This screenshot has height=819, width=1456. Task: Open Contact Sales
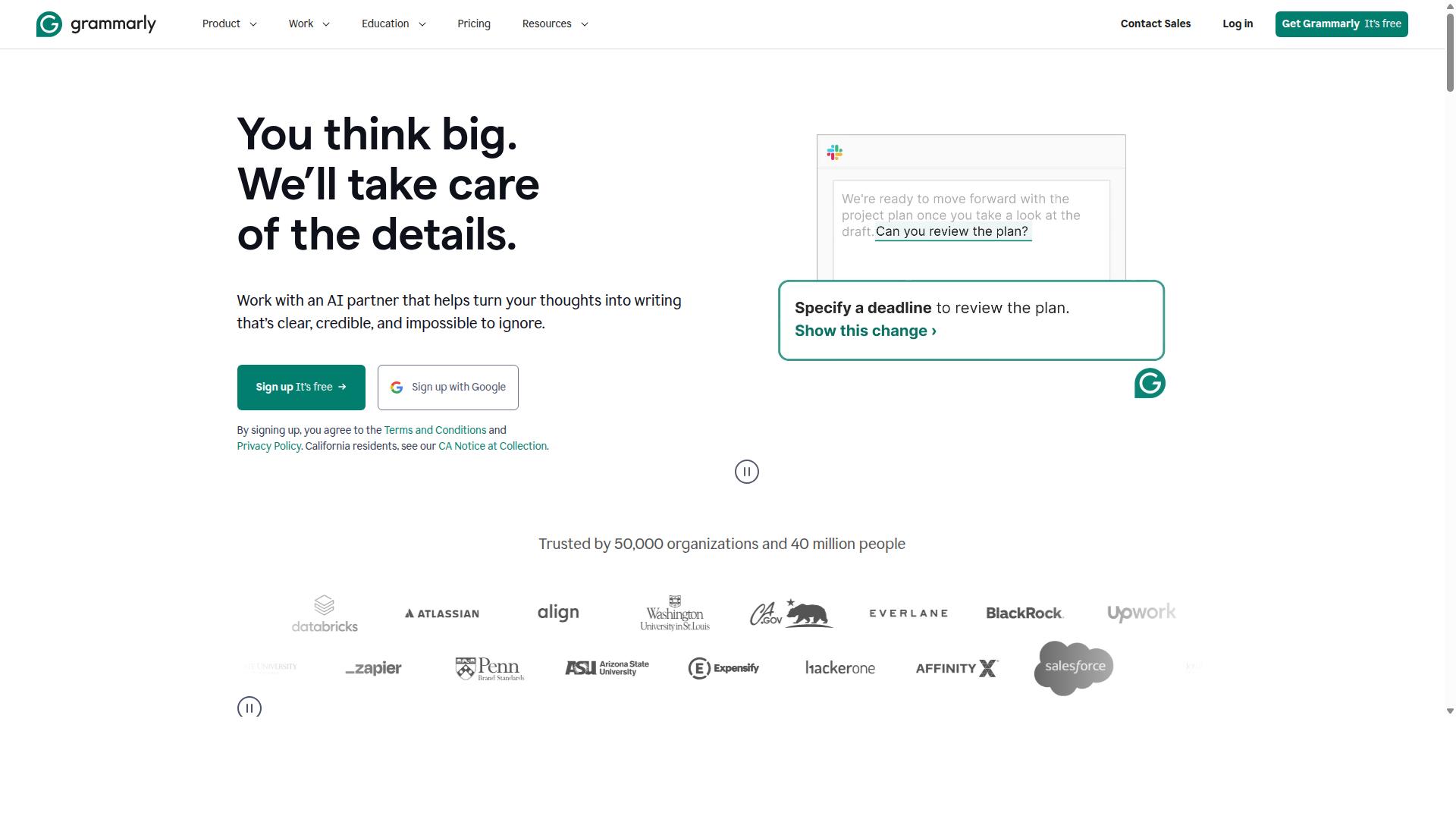1156,24
